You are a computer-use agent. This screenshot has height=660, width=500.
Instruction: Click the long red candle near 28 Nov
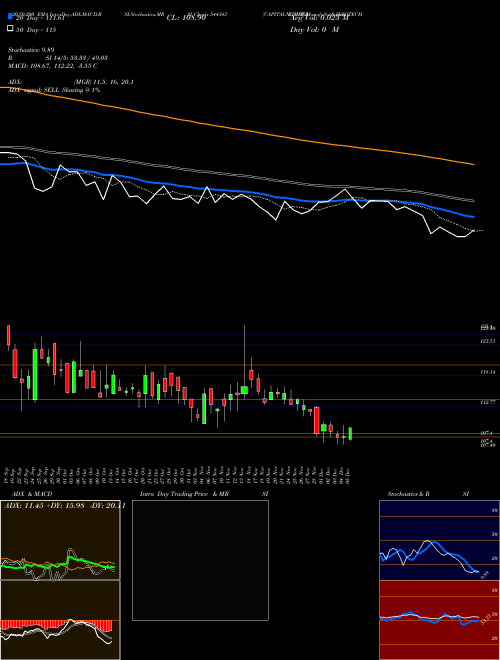coord(316,420)
